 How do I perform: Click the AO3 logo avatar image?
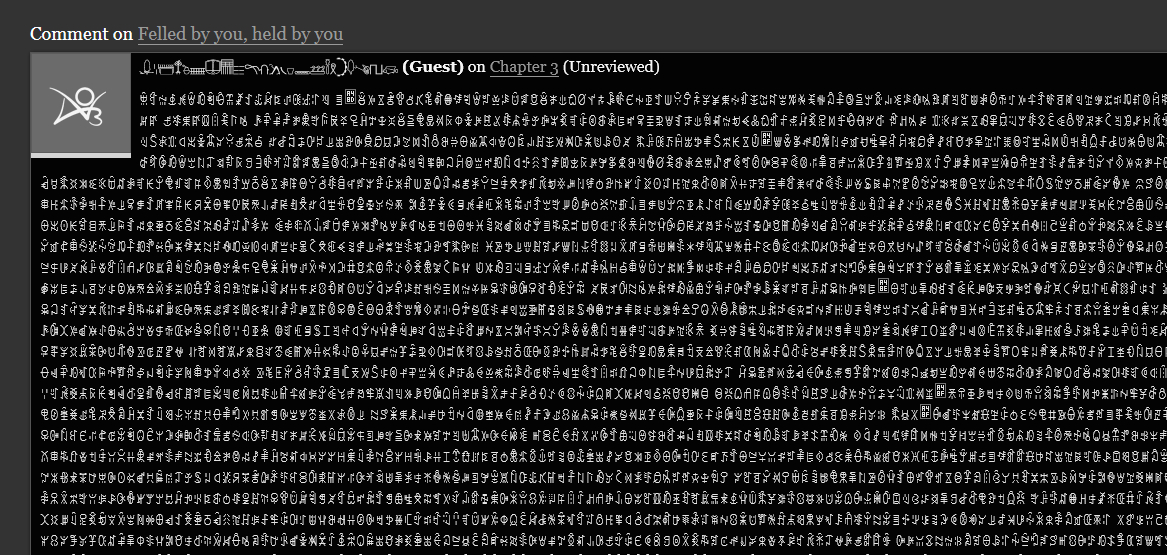pos(81,103)
